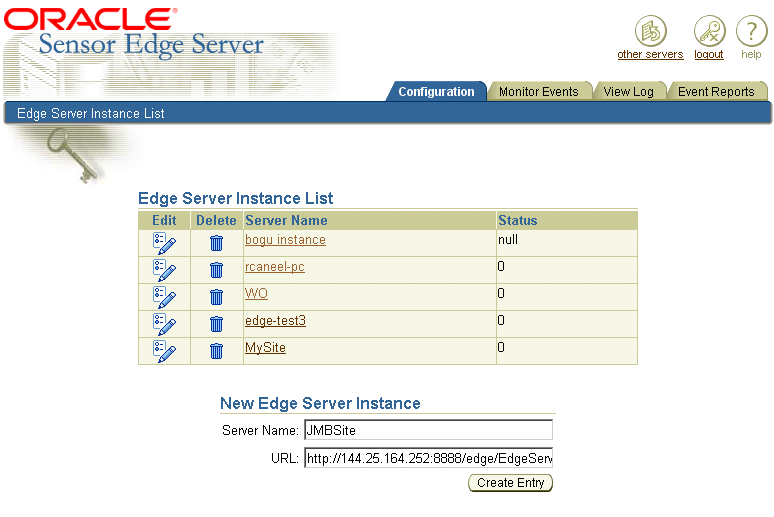Delete the rcaneel-pc server

[216, 270]
